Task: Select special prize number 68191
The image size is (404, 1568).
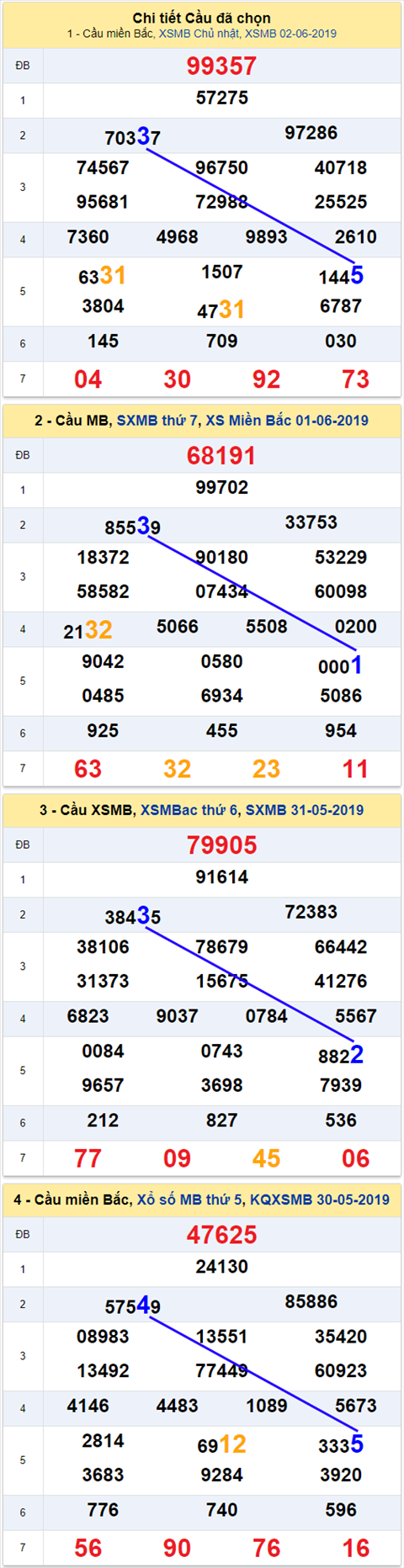Action: pos(221,455)
